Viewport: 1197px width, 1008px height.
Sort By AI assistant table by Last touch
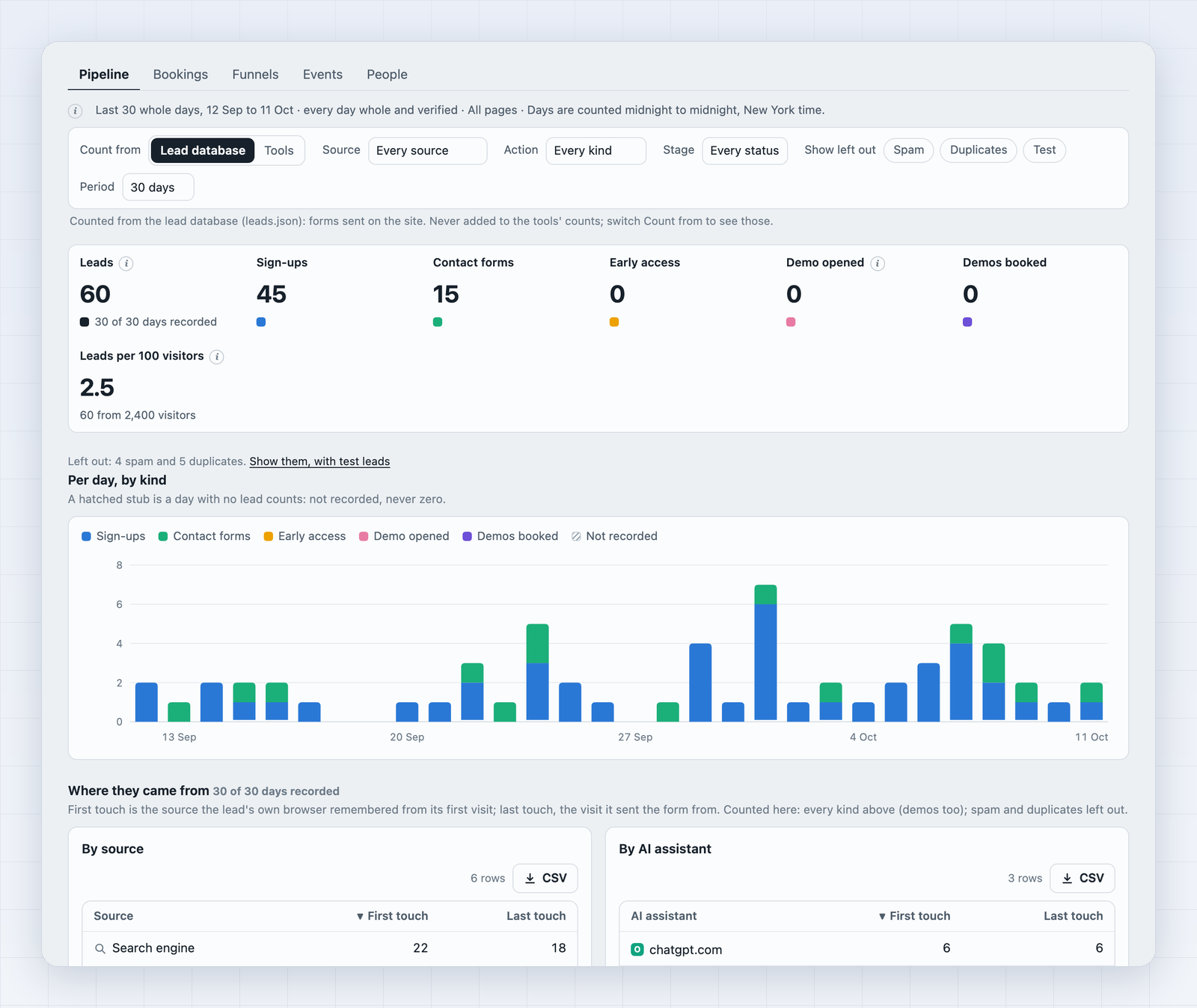click(1073, 916)
